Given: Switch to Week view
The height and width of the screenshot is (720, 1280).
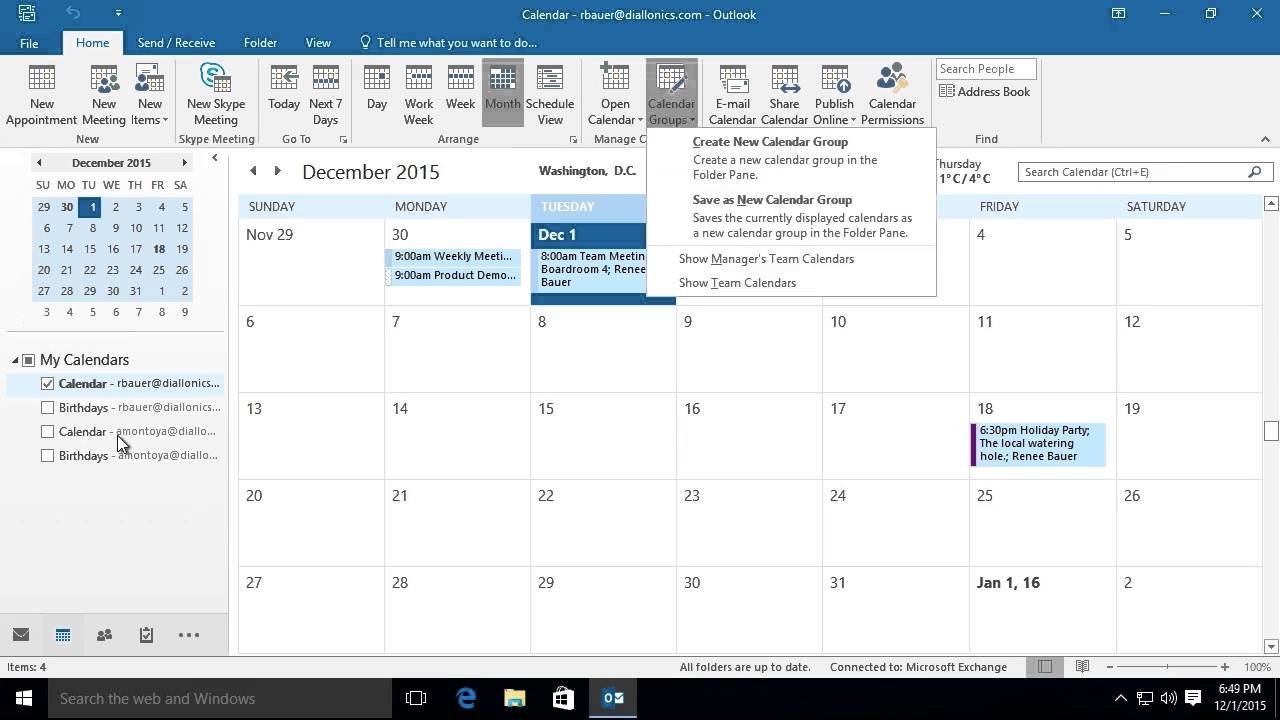Looking at the screenshot, I should pos(460,95).
